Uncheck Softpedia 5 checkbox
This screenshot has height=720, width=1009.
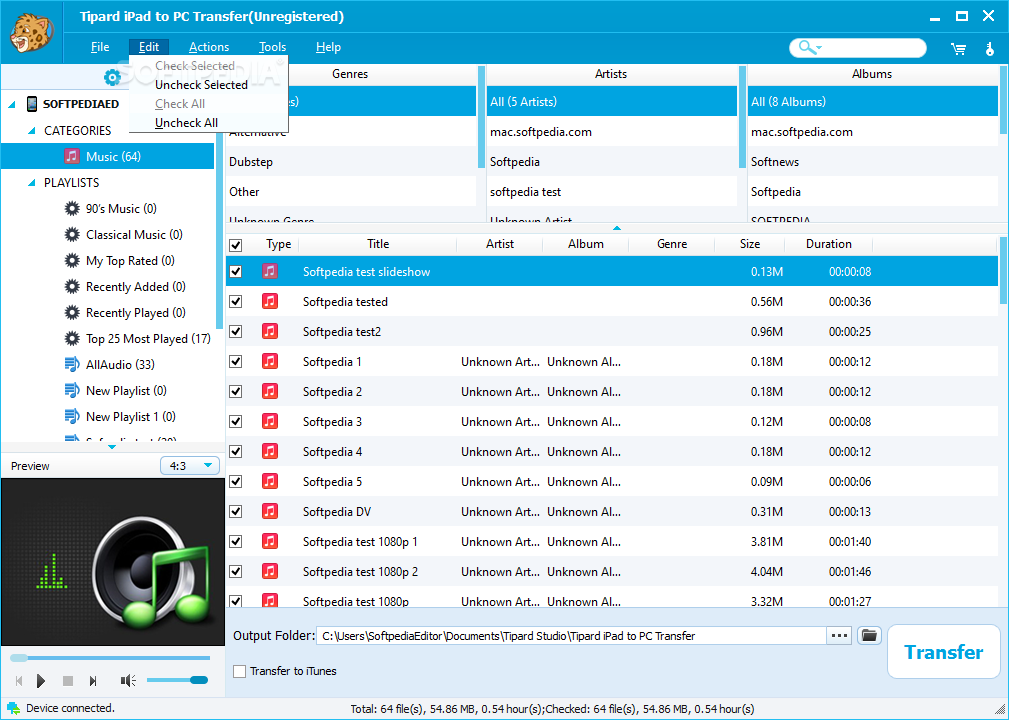pos(236,481)
